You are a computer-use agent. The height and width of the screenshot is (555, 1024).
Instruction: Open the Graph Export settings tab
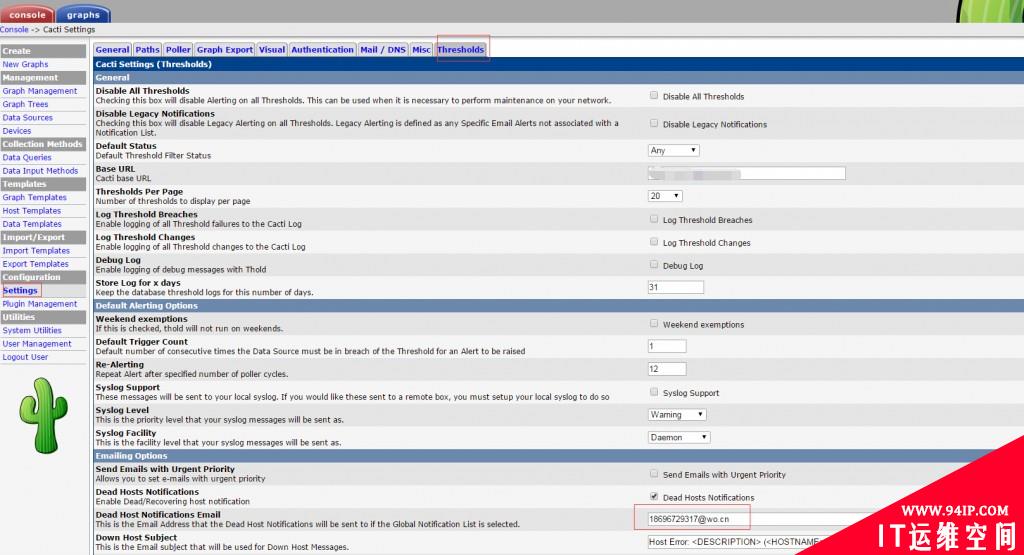tap(225, 50)
